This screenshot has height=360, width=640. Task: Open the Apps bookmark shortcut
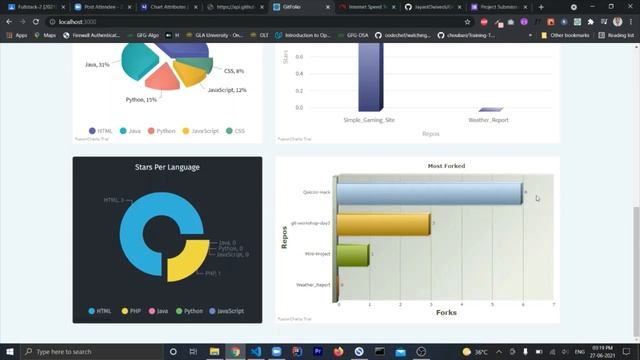coord(17,36)
